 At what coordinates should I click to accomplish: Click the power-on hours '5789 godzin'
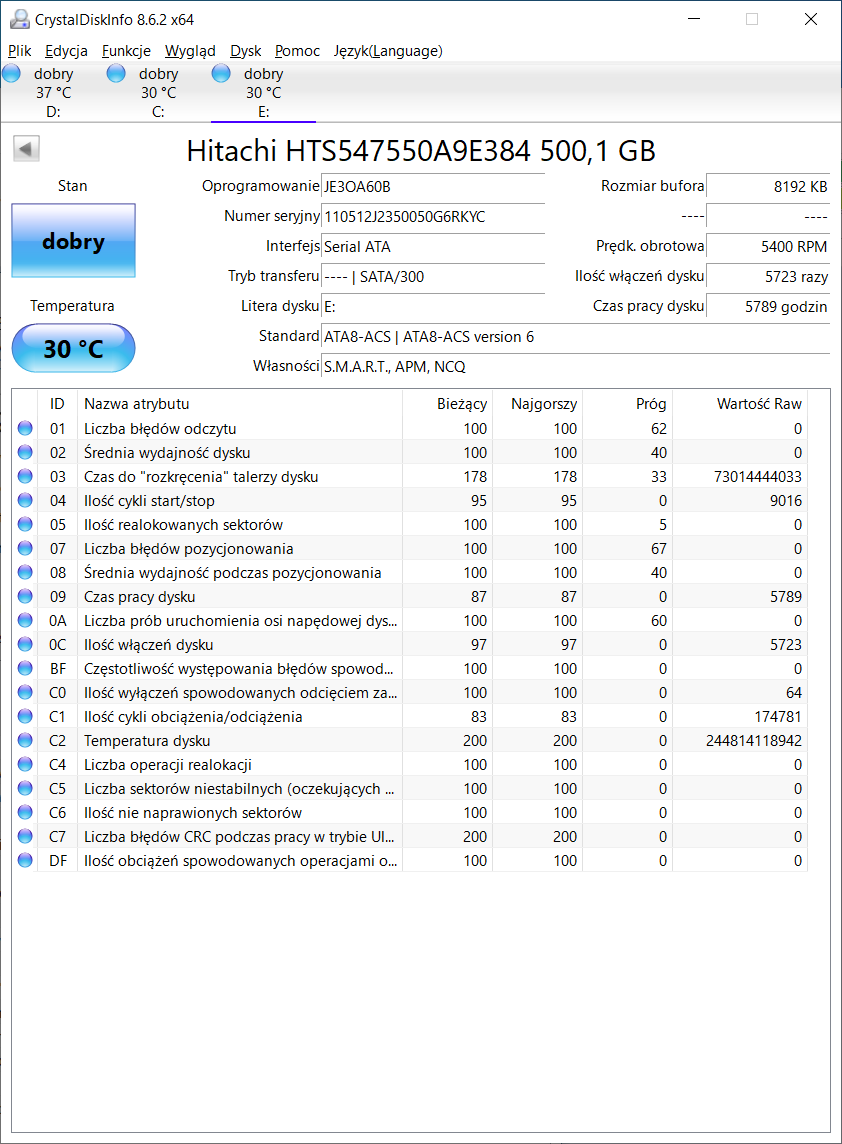pyautogui.click(x=768, y=306)
